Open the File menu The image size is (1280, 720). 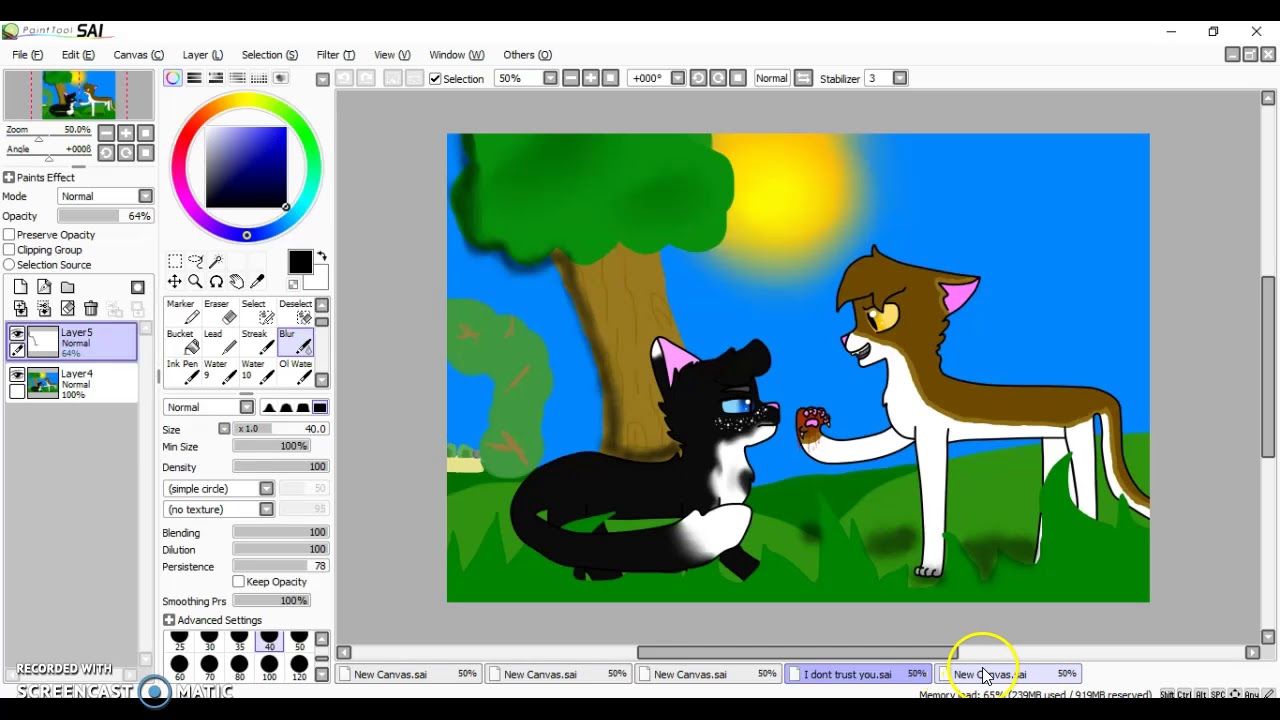(x=28, y=55)
